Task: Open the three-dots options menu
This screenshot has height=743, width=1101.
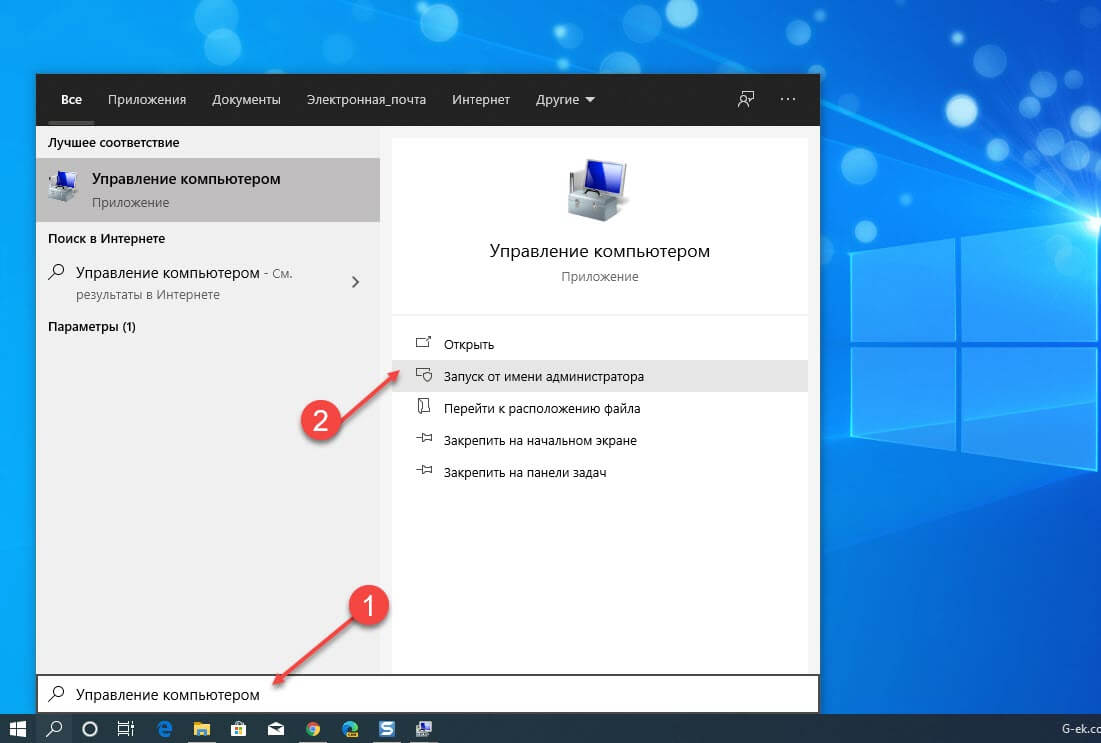Action: click(788, 99)
